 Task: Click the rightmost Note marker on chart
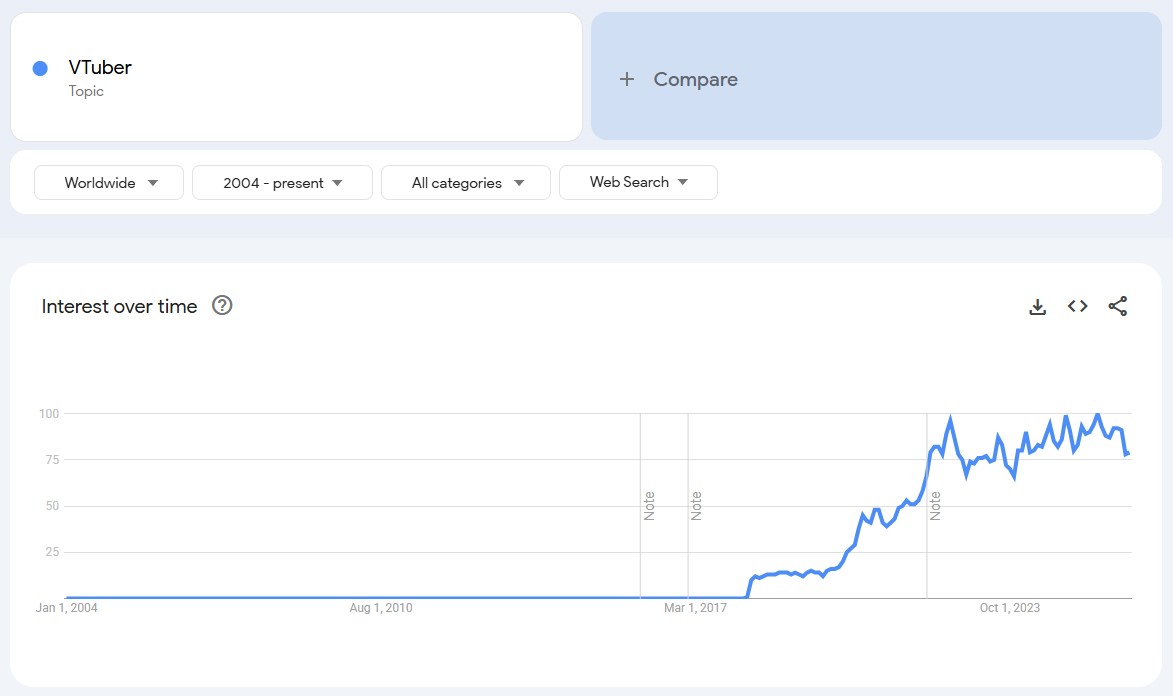(x=935, y=506)
